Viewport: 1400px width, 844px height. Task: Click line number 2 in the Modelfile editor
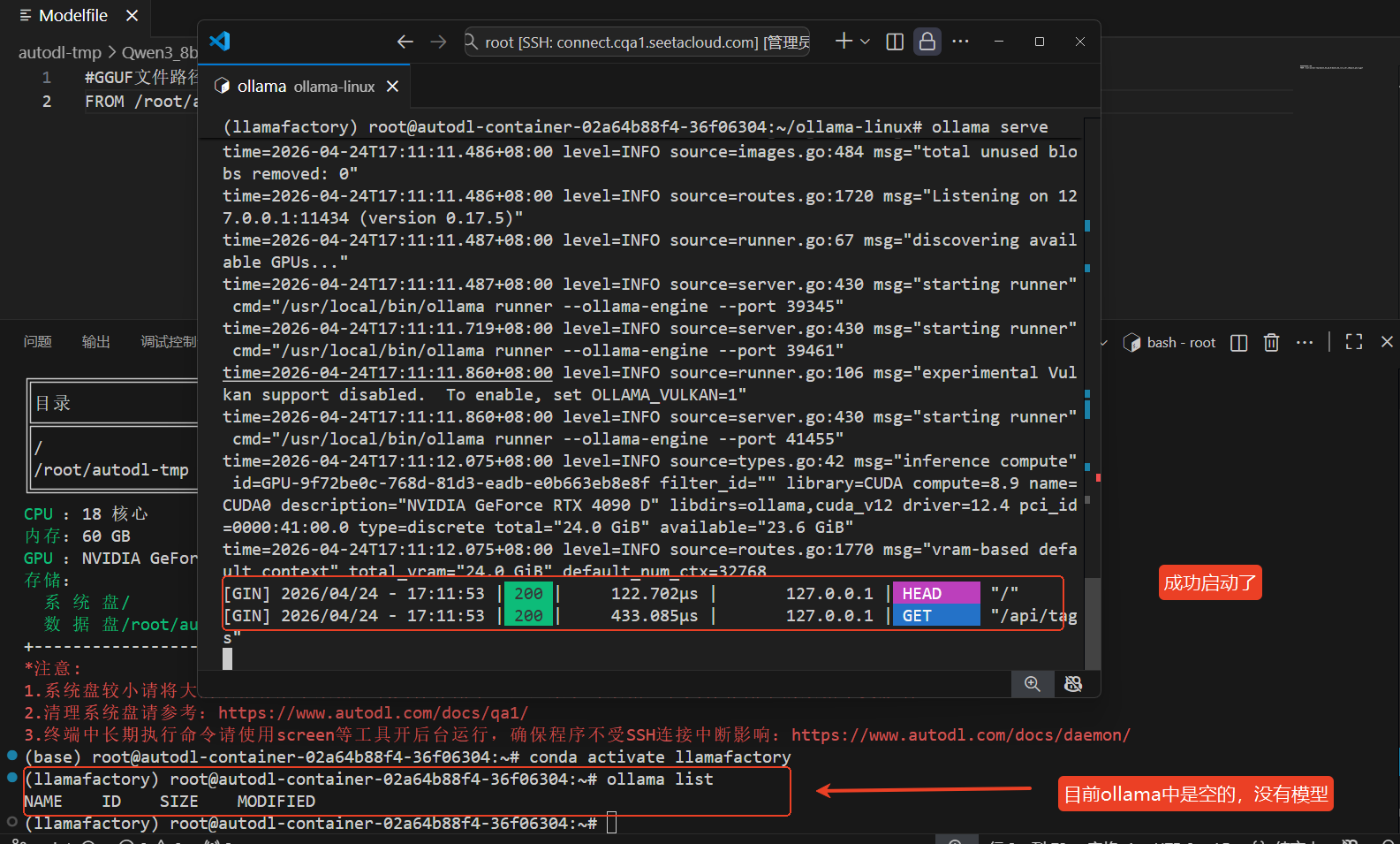pos(47,102)
